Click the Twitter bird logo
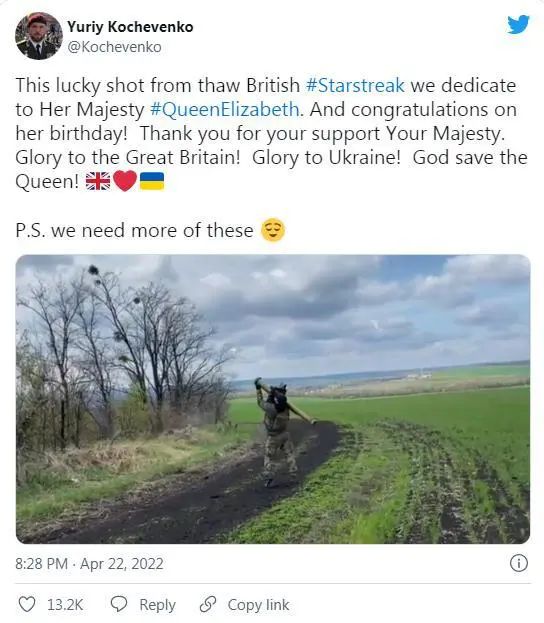Viewport: 544px width, 623px height. (518, 25)
